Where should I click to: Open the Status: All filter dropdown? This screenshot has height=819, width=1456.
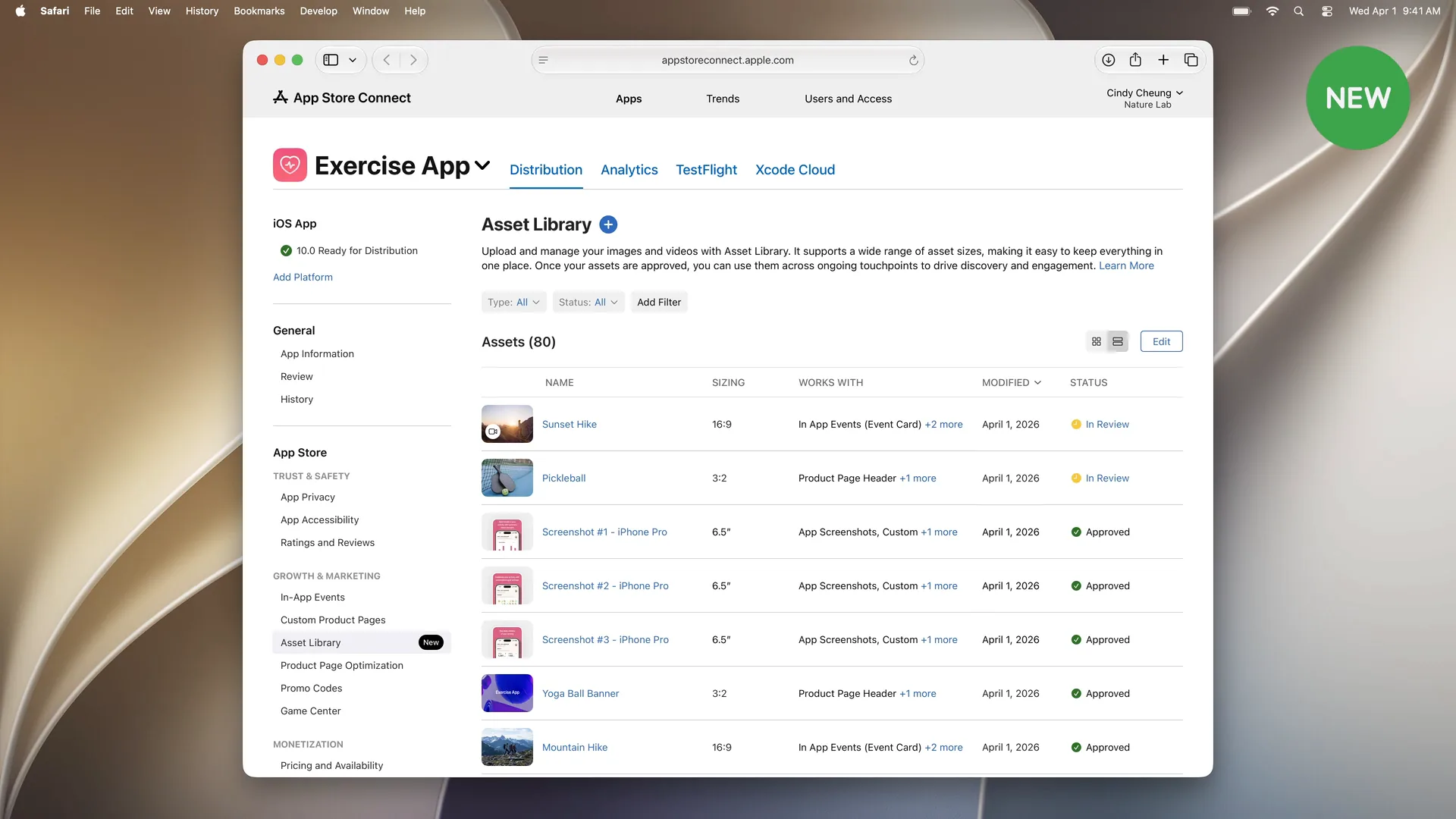coord(588,303)
